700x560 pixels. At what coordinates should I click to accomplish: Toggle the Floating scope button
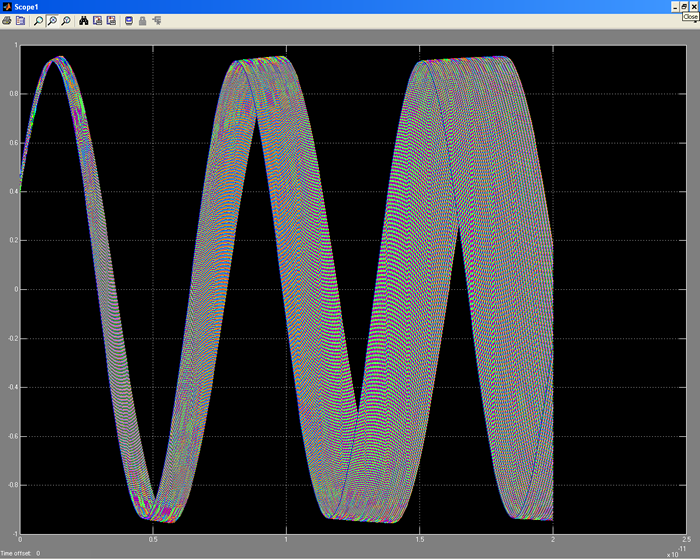[128, 20]
